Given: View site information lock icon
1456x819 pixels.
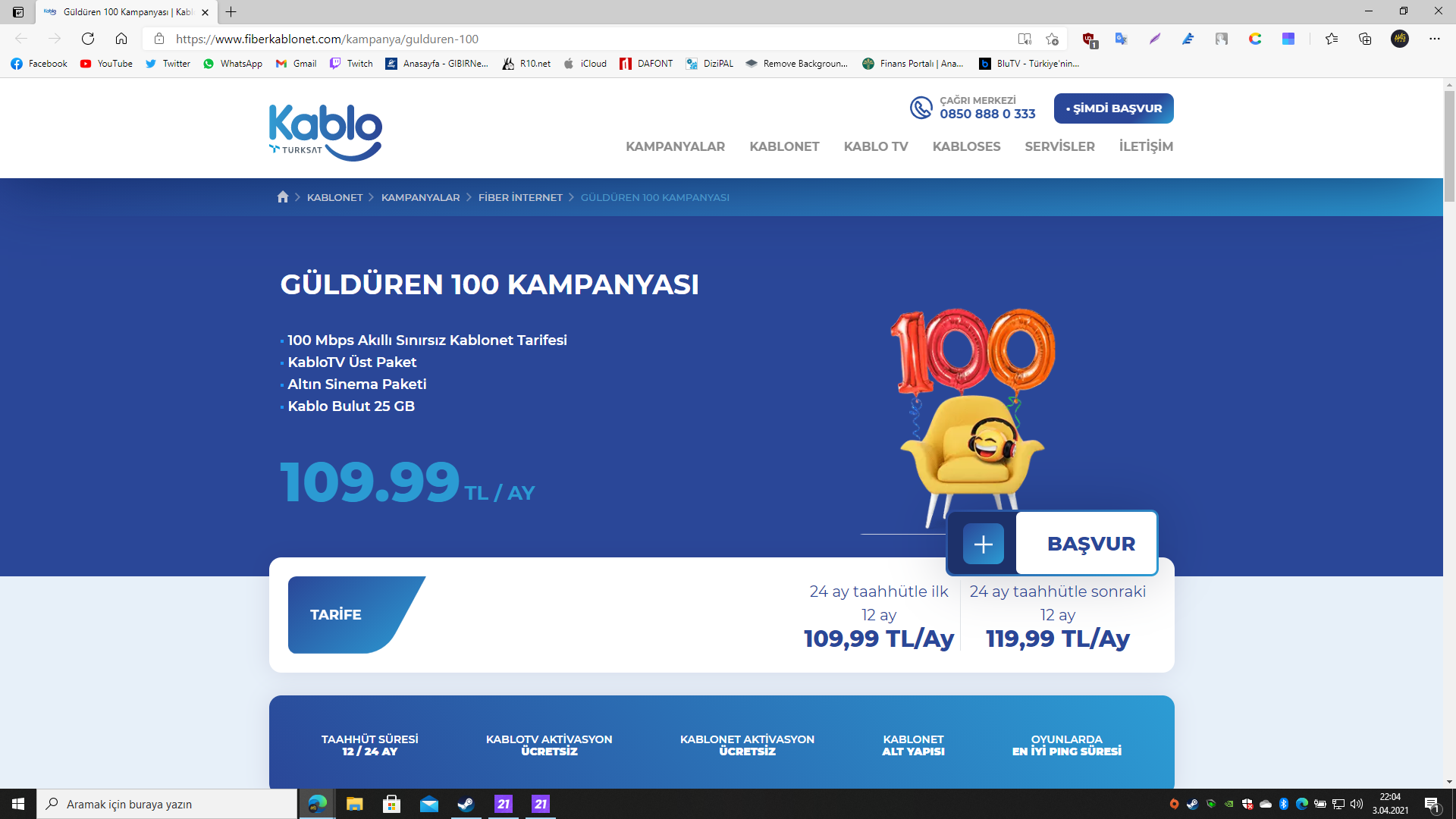Looking at the screenshot, I should [159, 39].
